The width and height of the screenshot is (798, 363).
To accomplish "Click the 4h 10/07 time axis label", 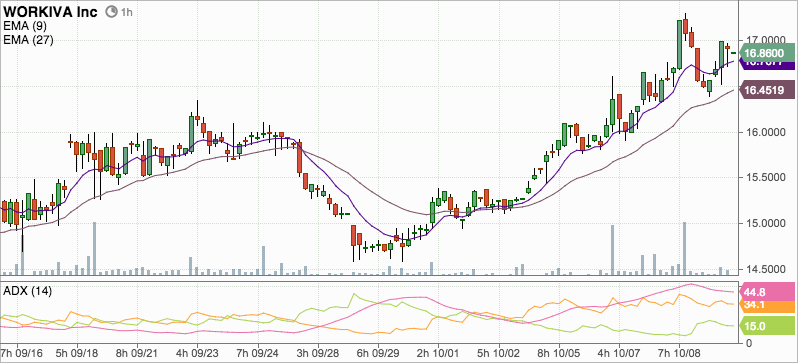I will point(619,352).
